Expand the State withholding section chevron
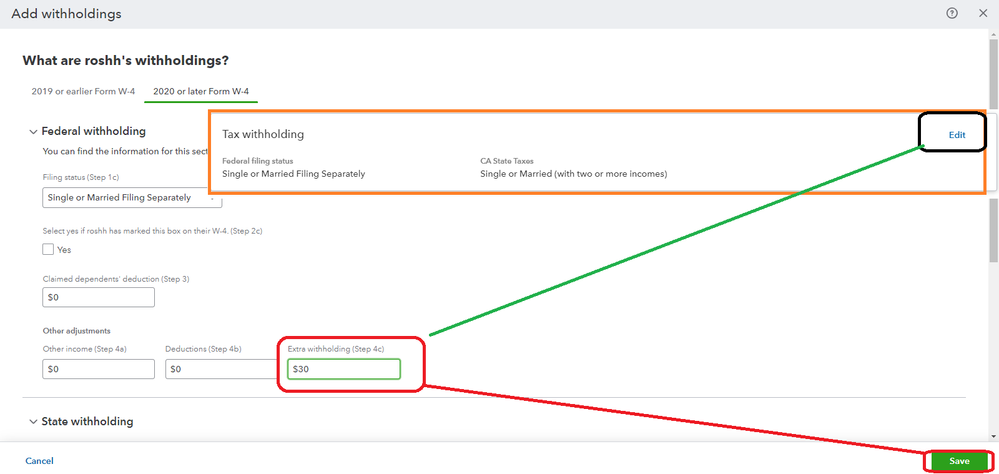 click(x=31, y=422)
